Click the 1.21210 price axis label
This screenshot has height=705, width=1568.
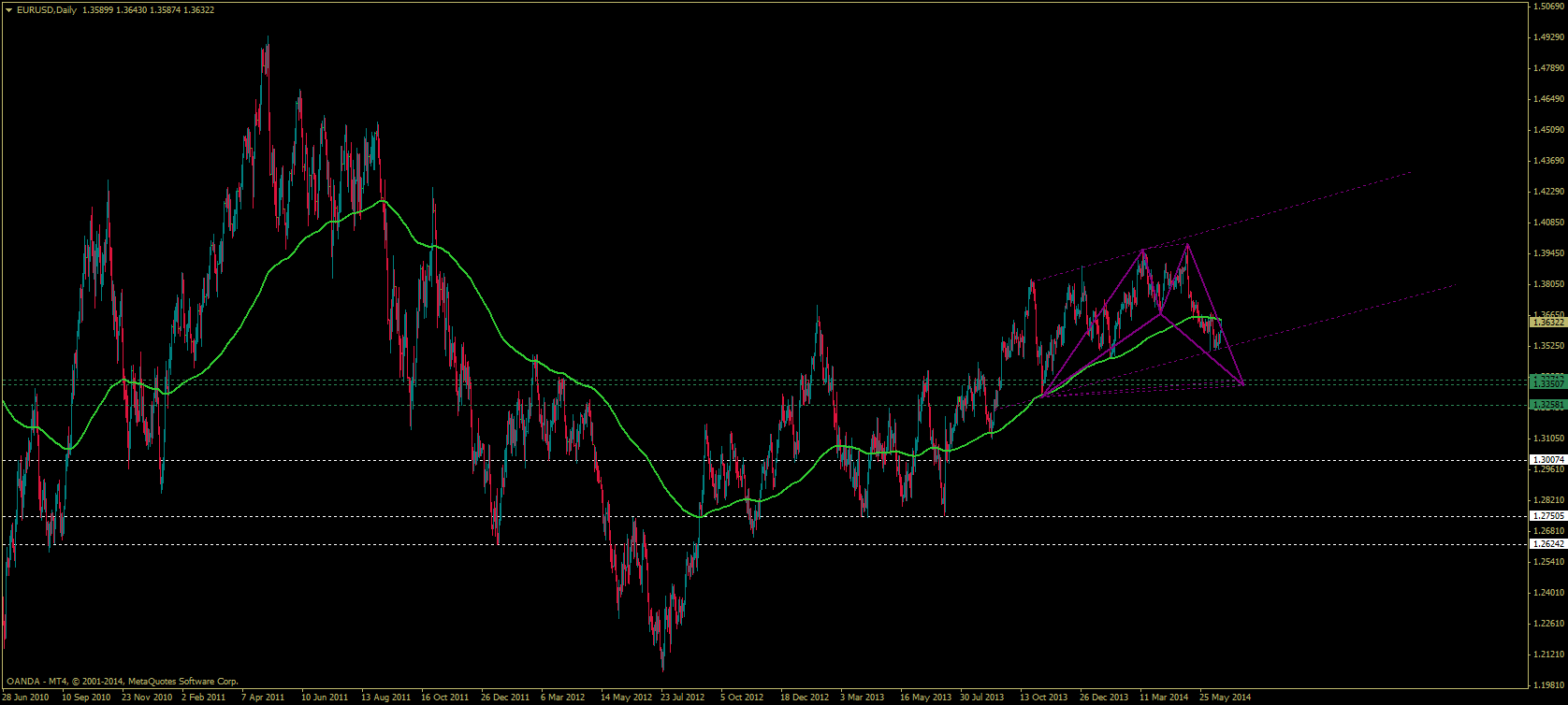[x=1550, y=655]
